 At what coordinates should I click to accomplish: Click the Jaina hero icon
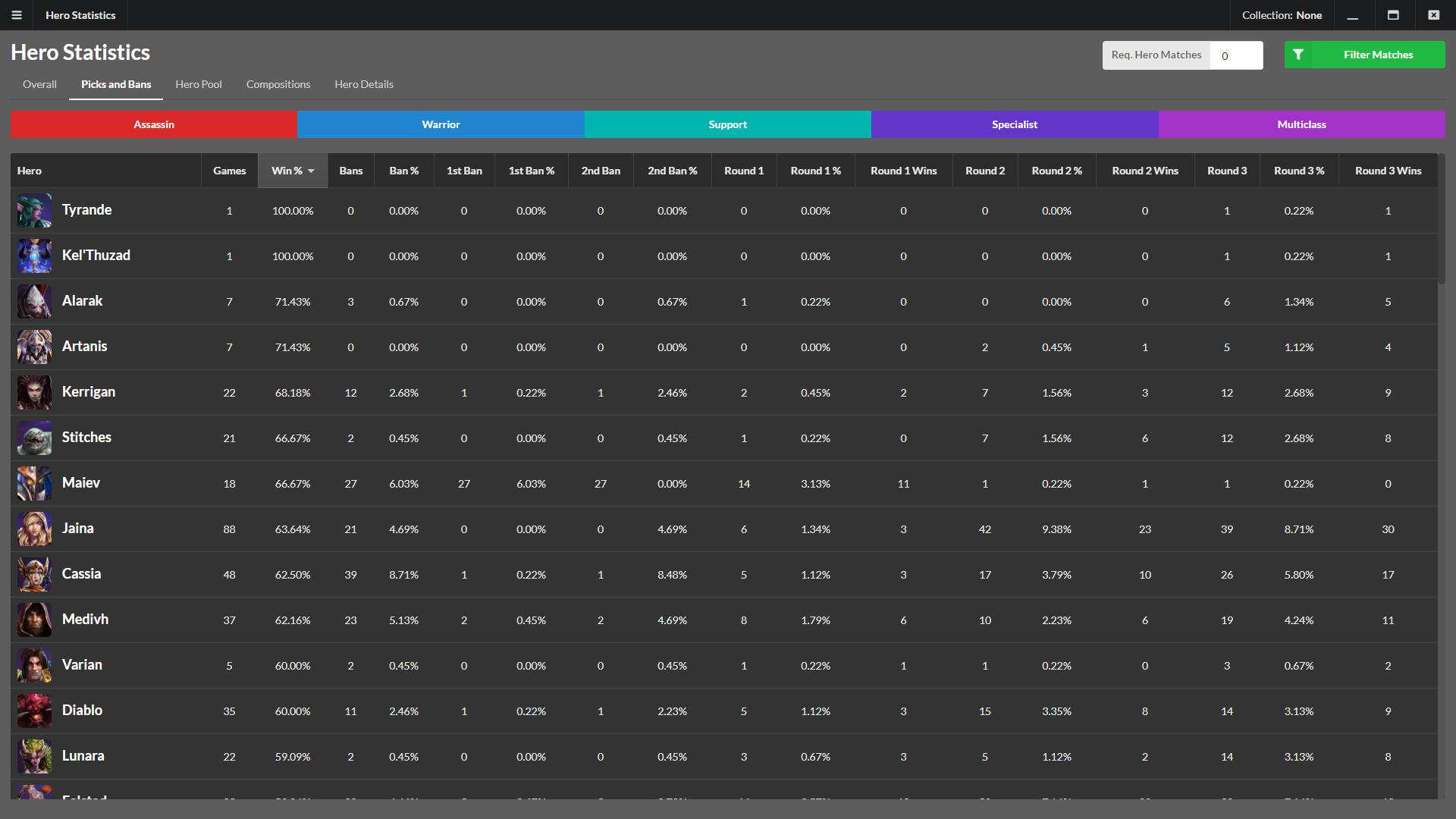pos(33,528)
